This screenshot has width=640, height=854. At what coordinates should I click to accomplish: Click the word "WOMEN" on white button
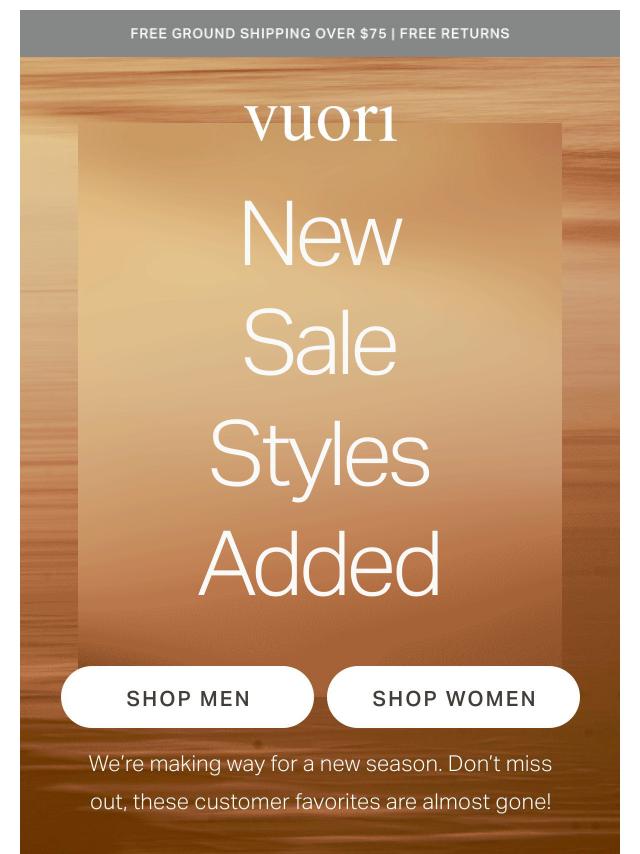pyautogui.click(x=491, y=699)
